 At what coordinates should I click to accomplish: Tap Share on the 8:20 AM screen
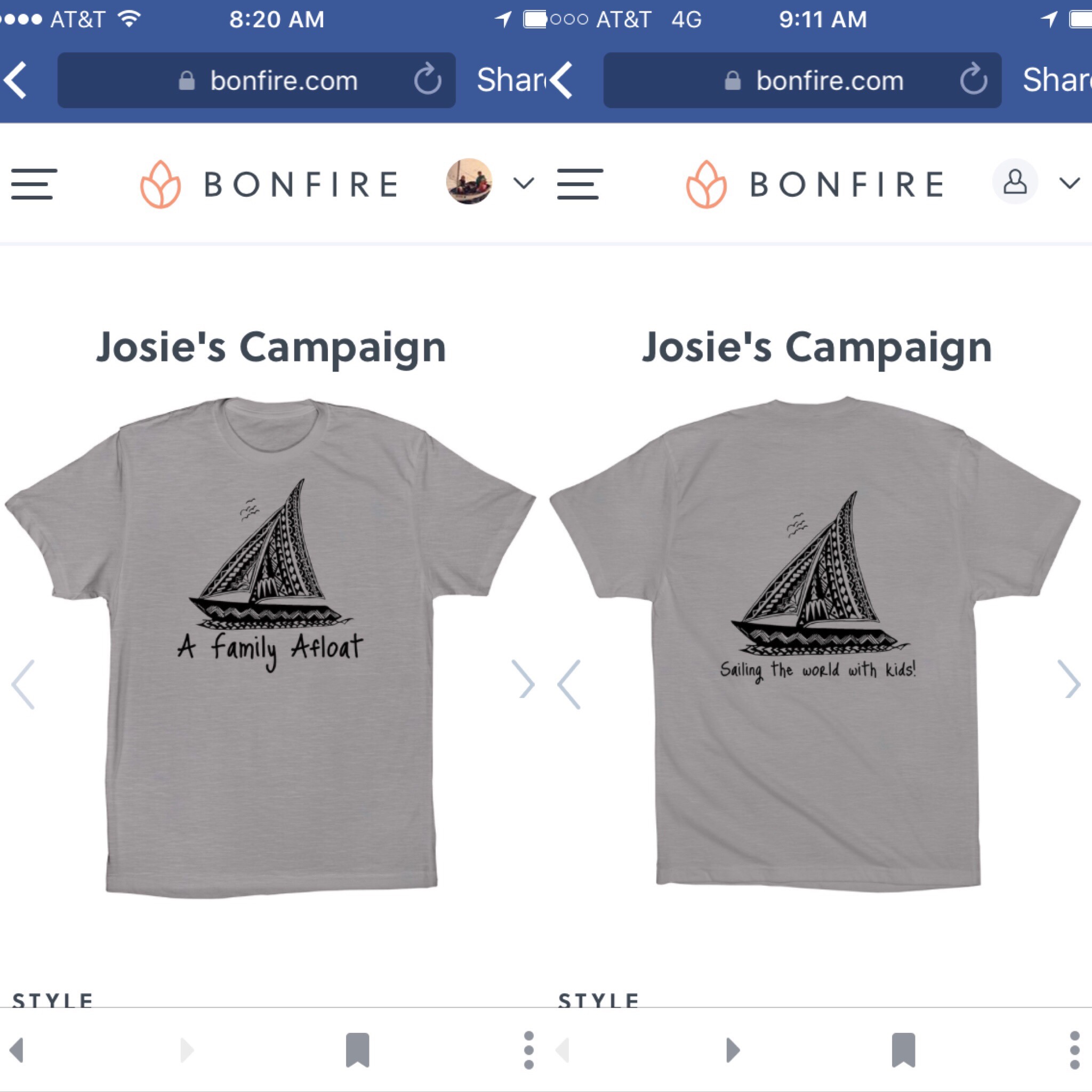509,79
